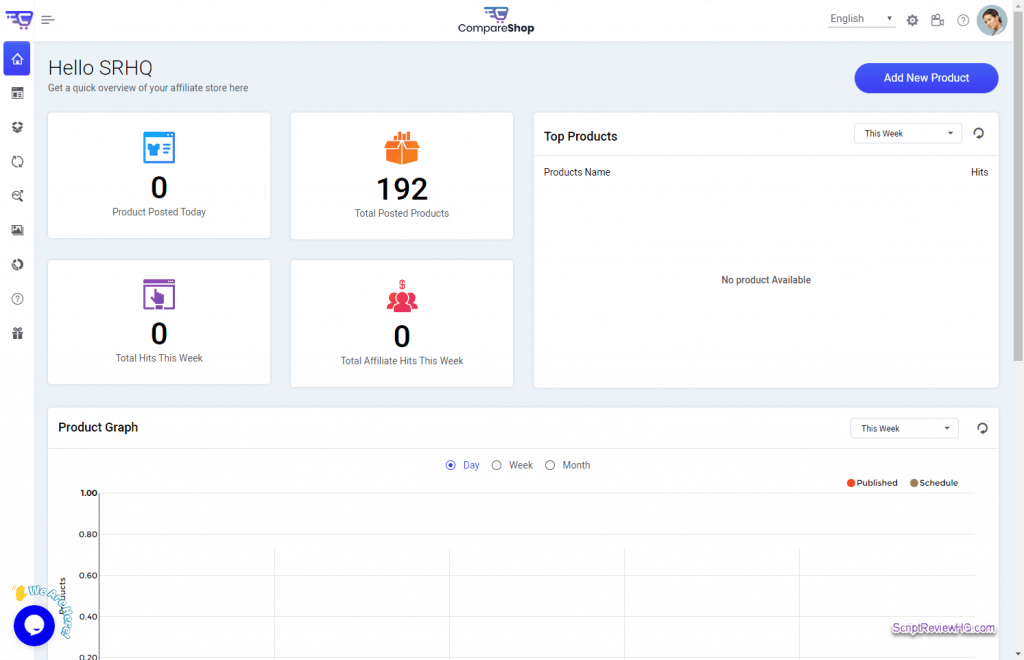Open the user profile avatar menu

(991, 20)
